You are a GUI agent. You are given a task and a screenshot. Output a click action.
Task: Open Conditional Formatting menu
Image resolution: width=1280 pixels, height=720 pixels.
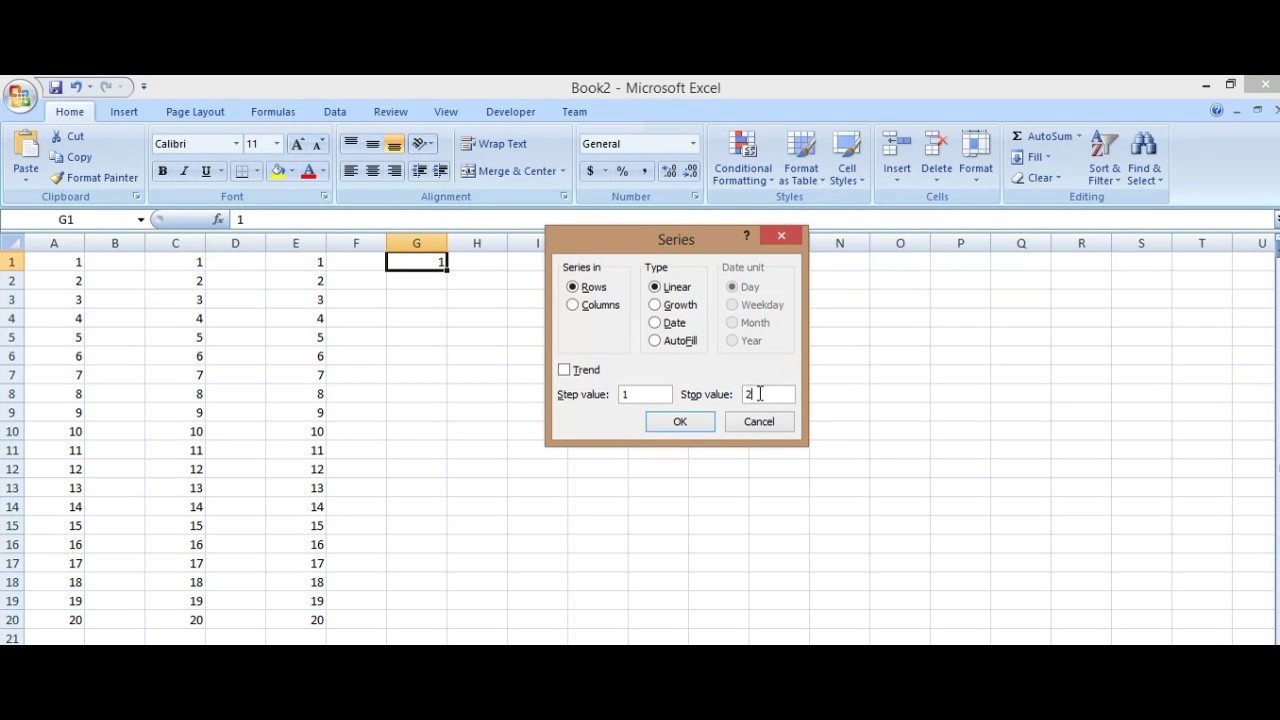coord(742,158)
